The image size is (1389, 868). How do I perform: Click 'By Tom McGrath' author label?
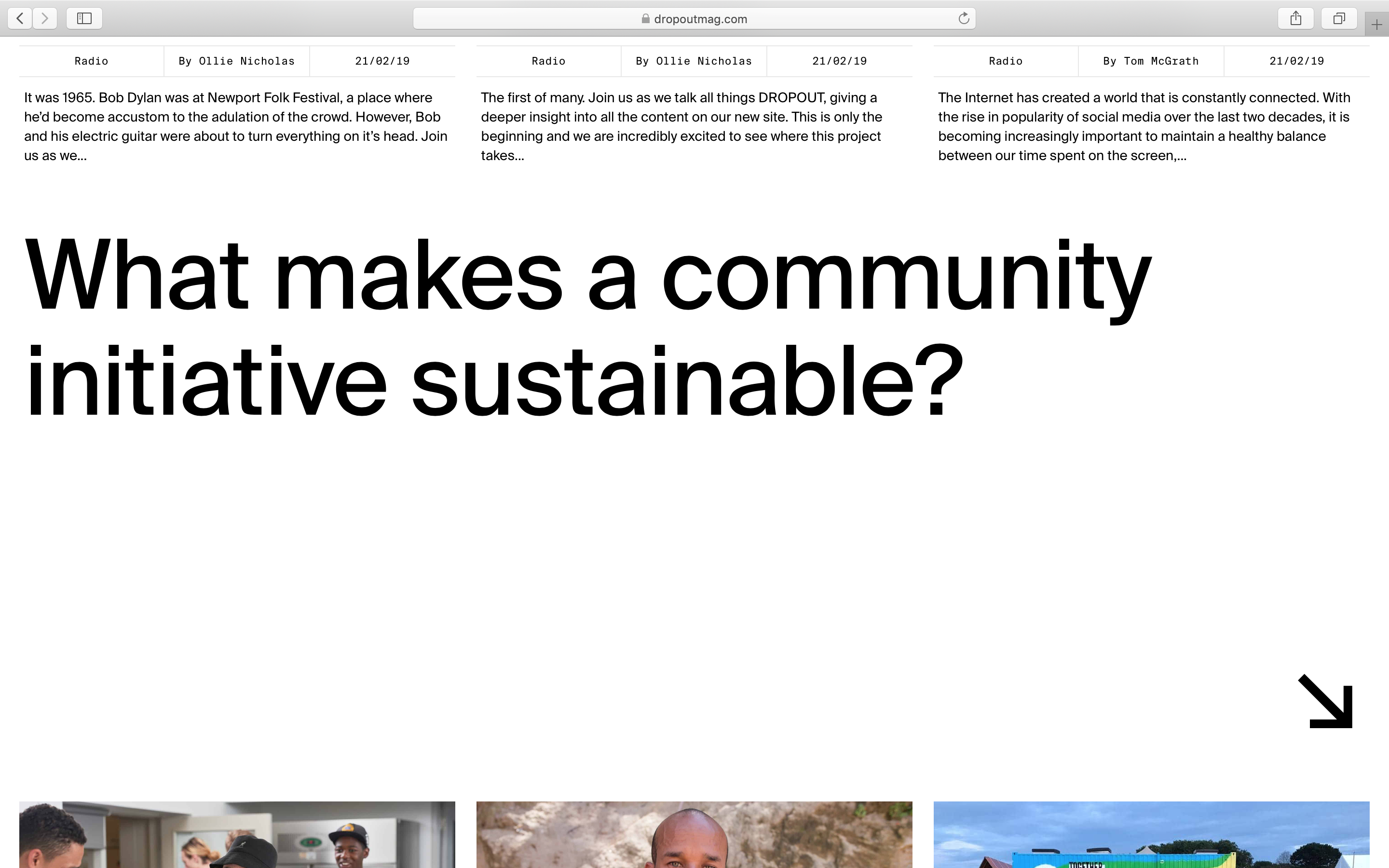click(1150, 61)
